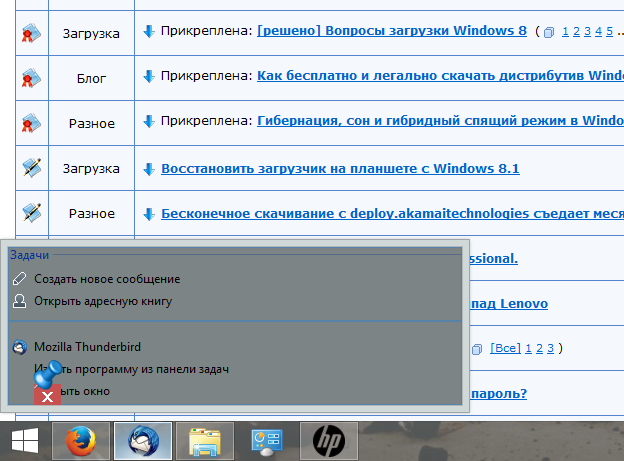The image size is (624, 461).
Task: Click multipage icon before [Все] link
Action: point(477,349)
